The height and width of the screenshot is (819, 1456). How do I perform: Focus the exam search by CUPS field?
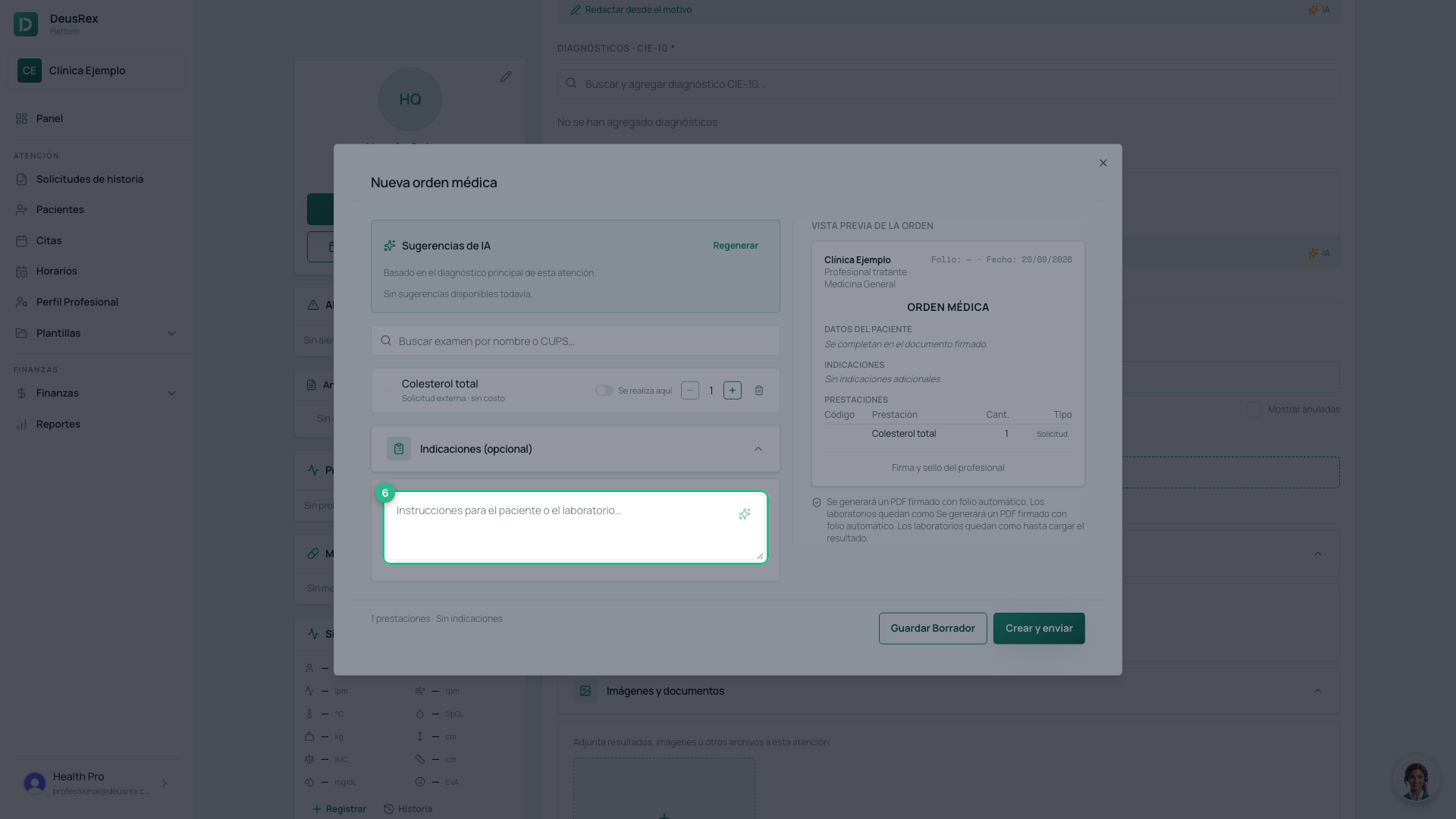pyautogui.click(x=576, y=340)
